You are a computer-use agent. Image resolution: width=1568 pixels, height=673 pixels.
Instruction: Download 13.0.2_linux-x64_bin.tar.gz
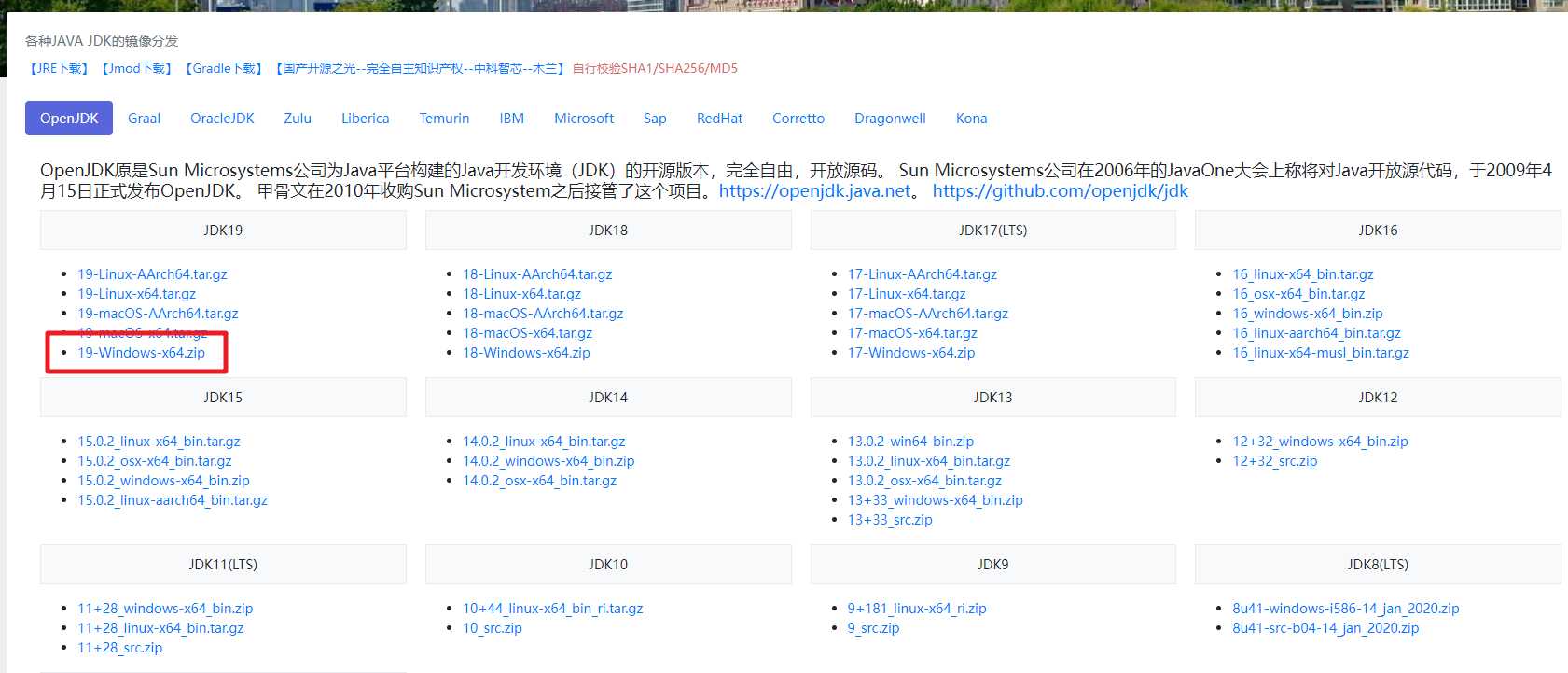[x=929, y=461]
